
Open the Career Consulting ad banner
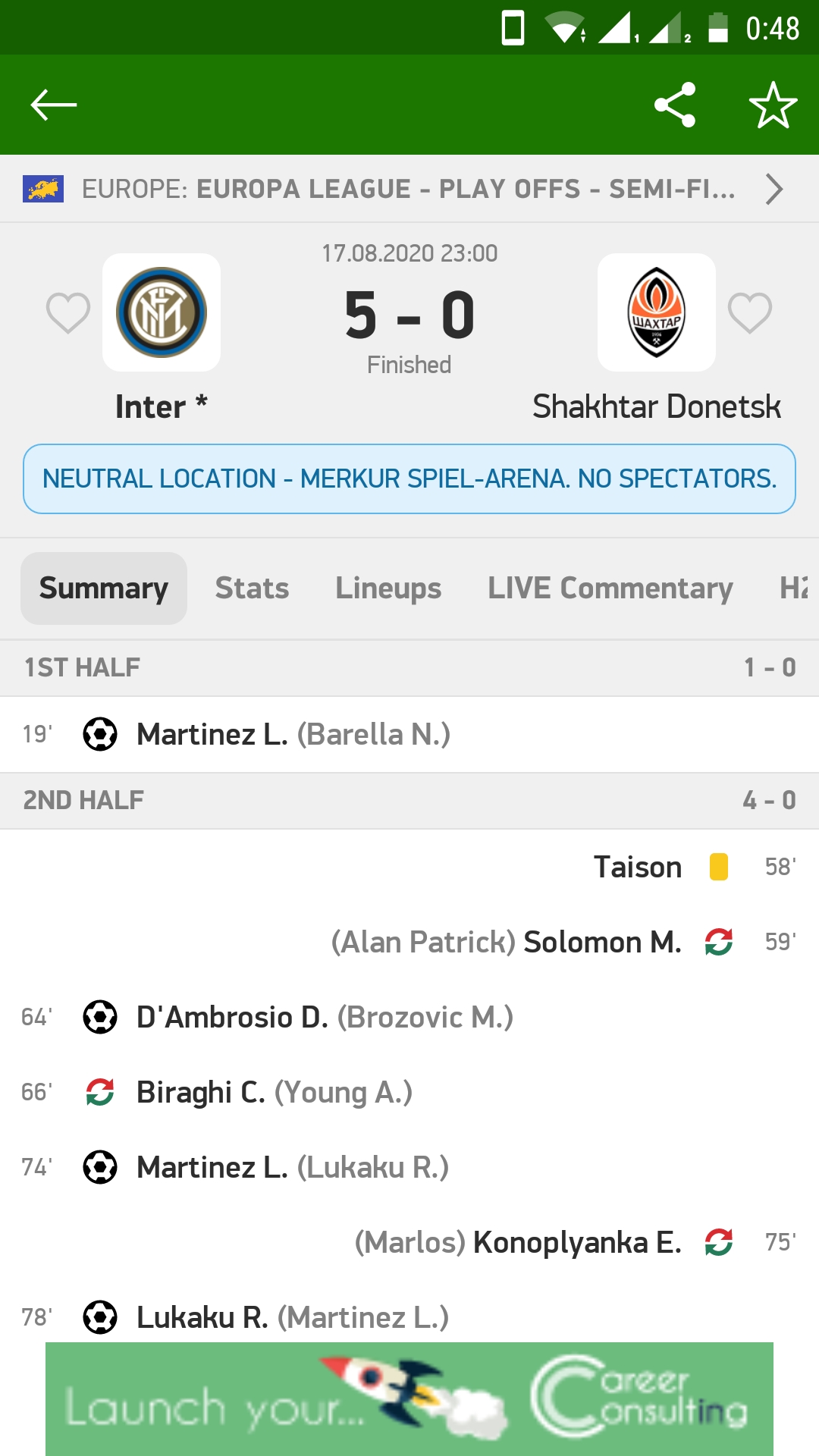409,1399
